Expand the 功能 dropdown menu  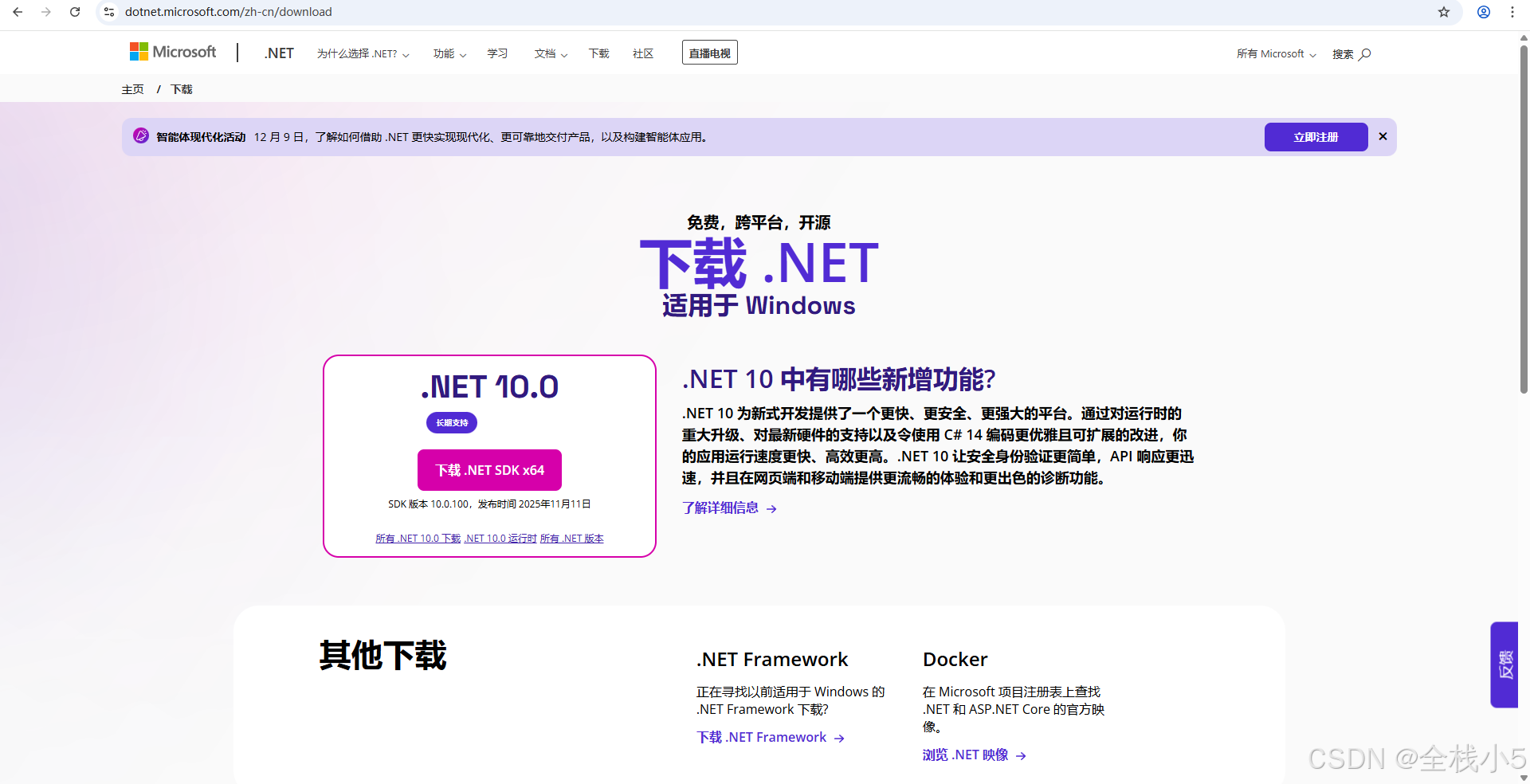449,53
